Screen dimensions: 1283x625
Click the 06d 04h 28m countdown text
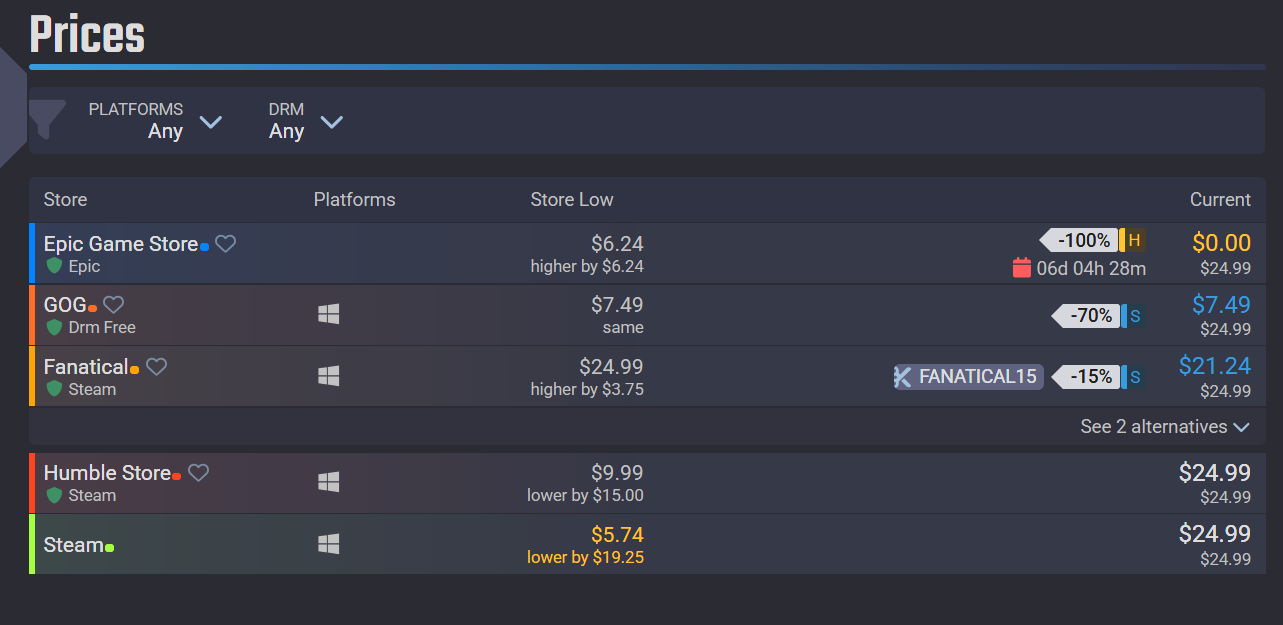pyautogui.click(x=1091, y=268)
